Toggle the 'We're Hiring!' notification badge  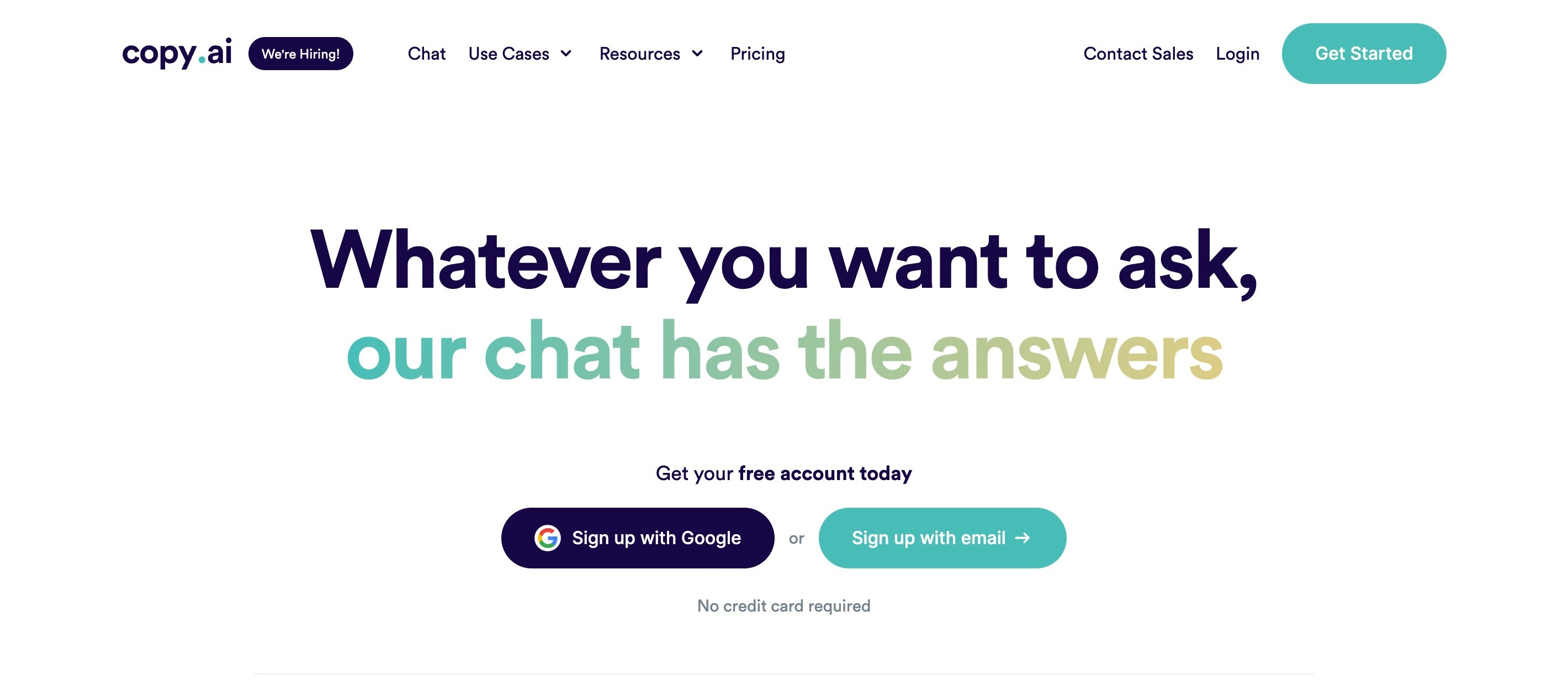point(301,54)
